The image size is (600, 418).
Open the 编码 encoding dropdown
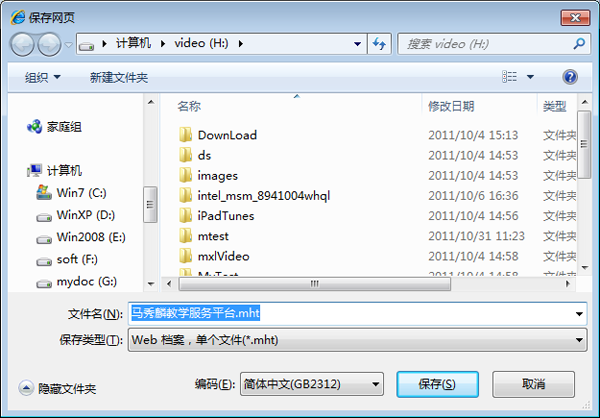tap(375, 384)
